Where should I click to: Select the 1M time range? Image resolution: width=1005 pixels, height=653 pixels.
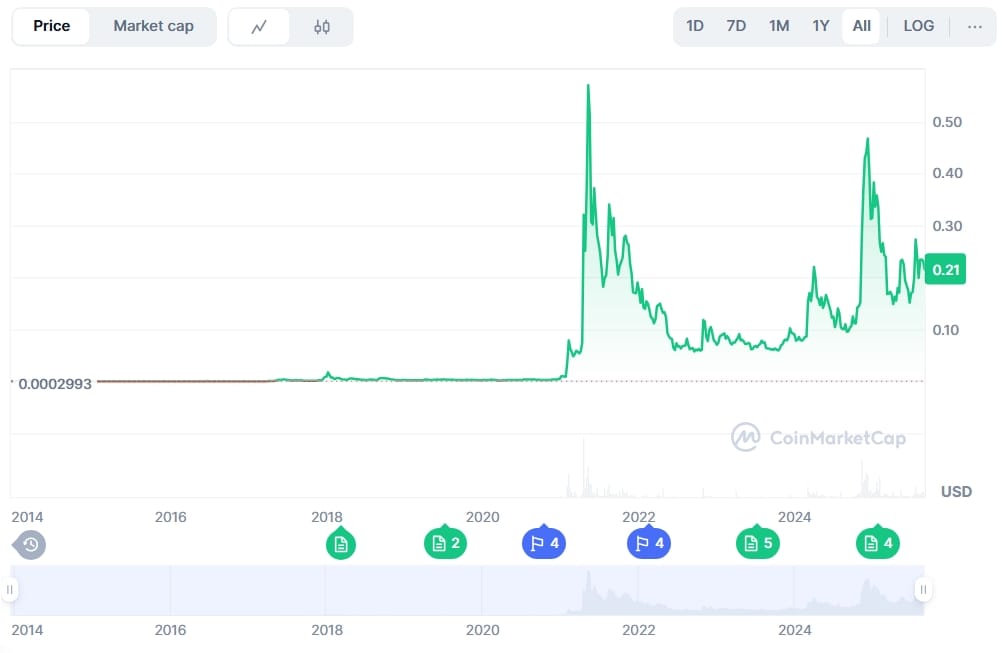click(779, 26)
